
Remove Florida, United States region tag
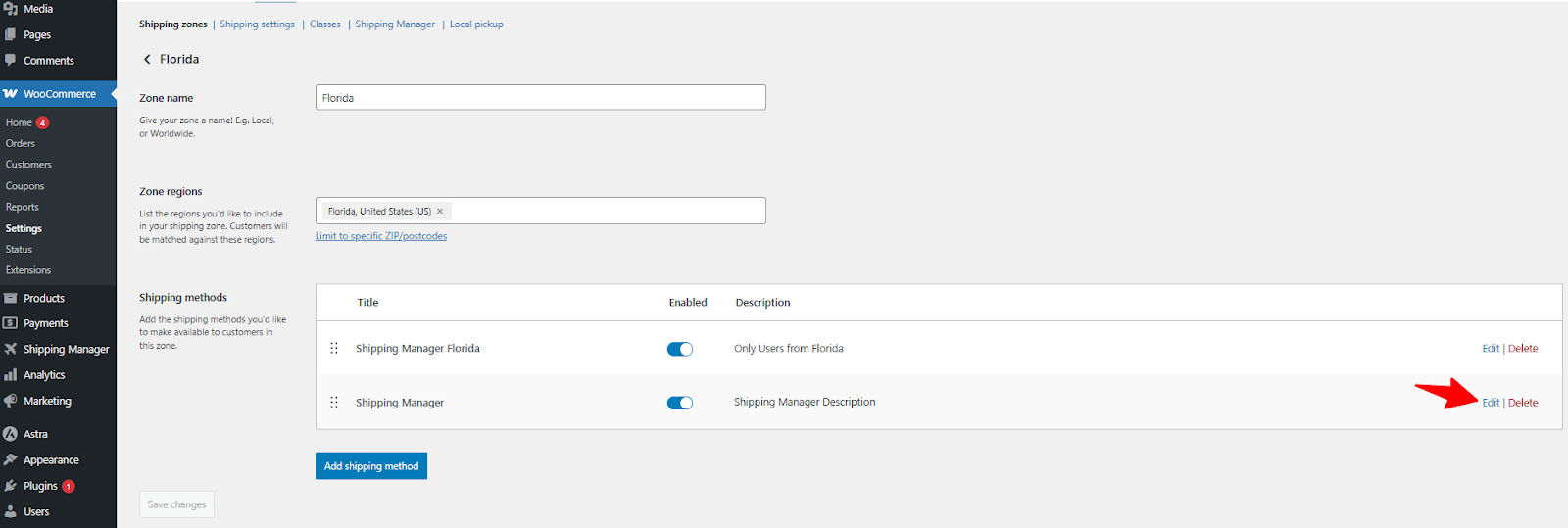pyautogui.click(x=440, y=211)
